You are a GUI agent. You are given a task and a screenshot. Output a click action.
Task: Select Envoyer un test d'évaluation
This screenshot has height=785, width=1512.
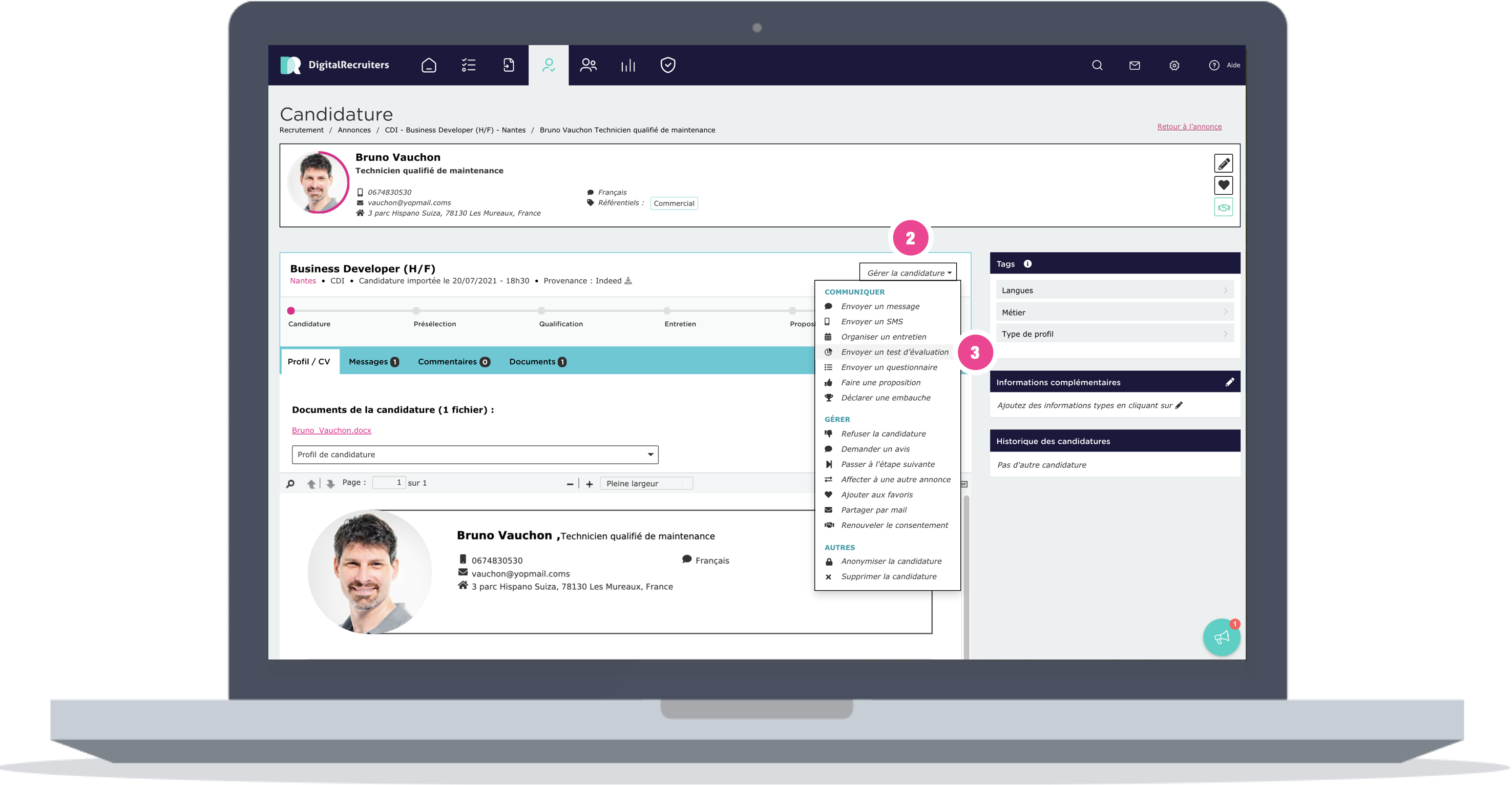[894, 352]
